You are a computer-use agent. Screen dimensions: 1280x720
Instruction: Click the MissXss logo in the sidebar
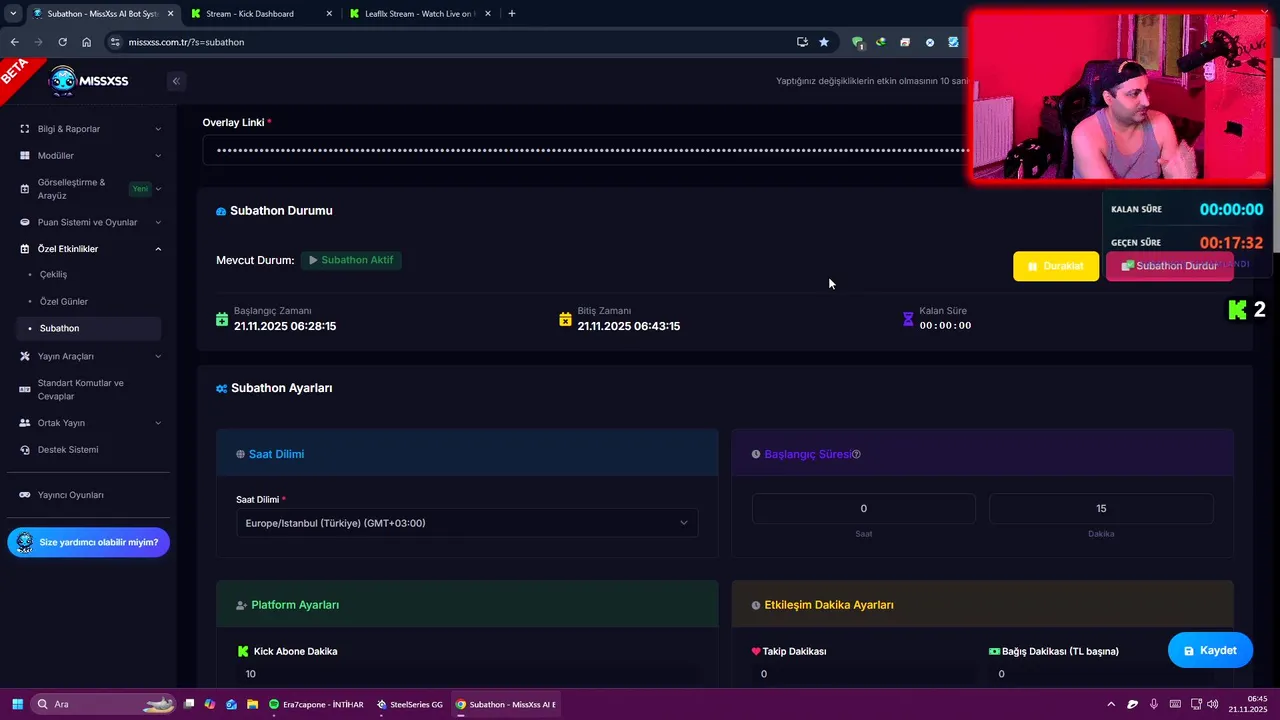pyautogui.click(x=89, y=81)
